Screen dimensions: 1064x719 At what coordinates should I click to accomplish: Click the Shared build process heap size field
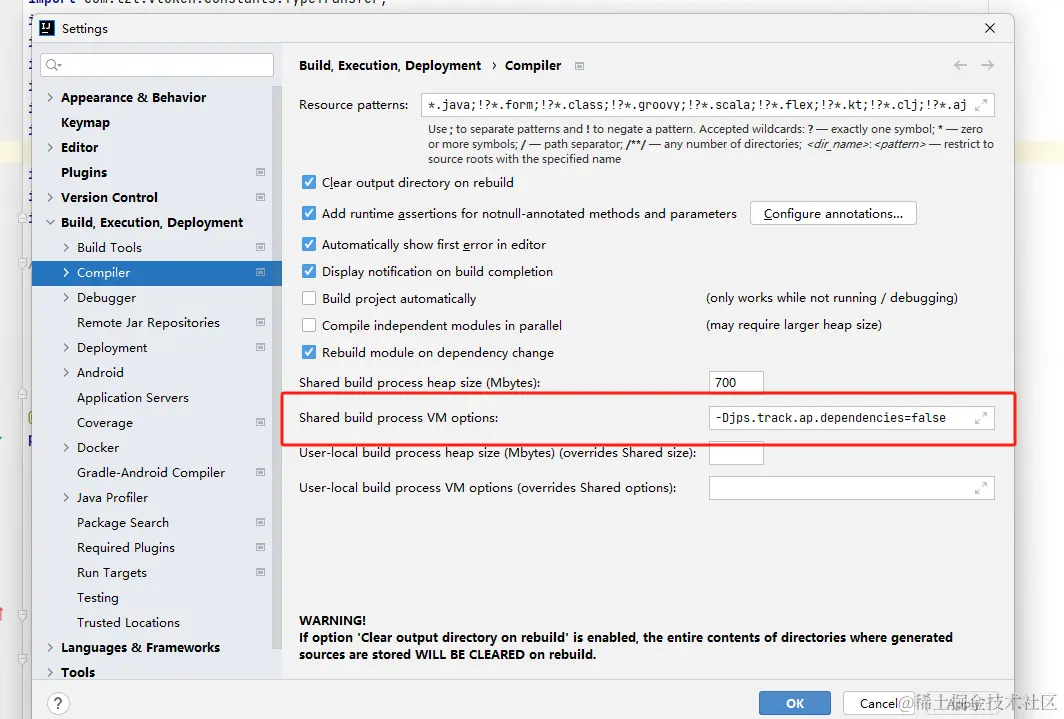click(x=736, y=383)
